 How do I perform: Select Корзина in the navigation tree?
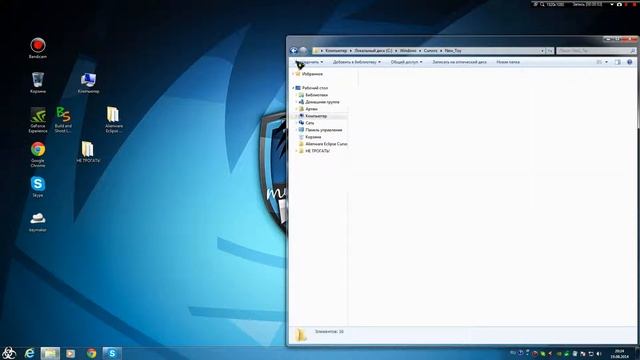tap(313, 137)
